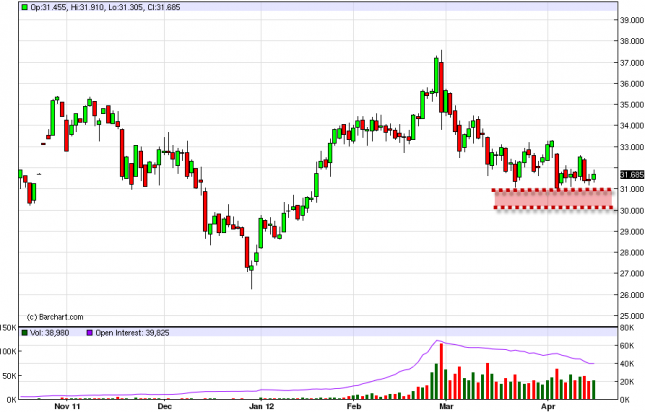645x412 pixels.
Task: Click the purple Open Interest legend swatch
Action: point(90,333)
